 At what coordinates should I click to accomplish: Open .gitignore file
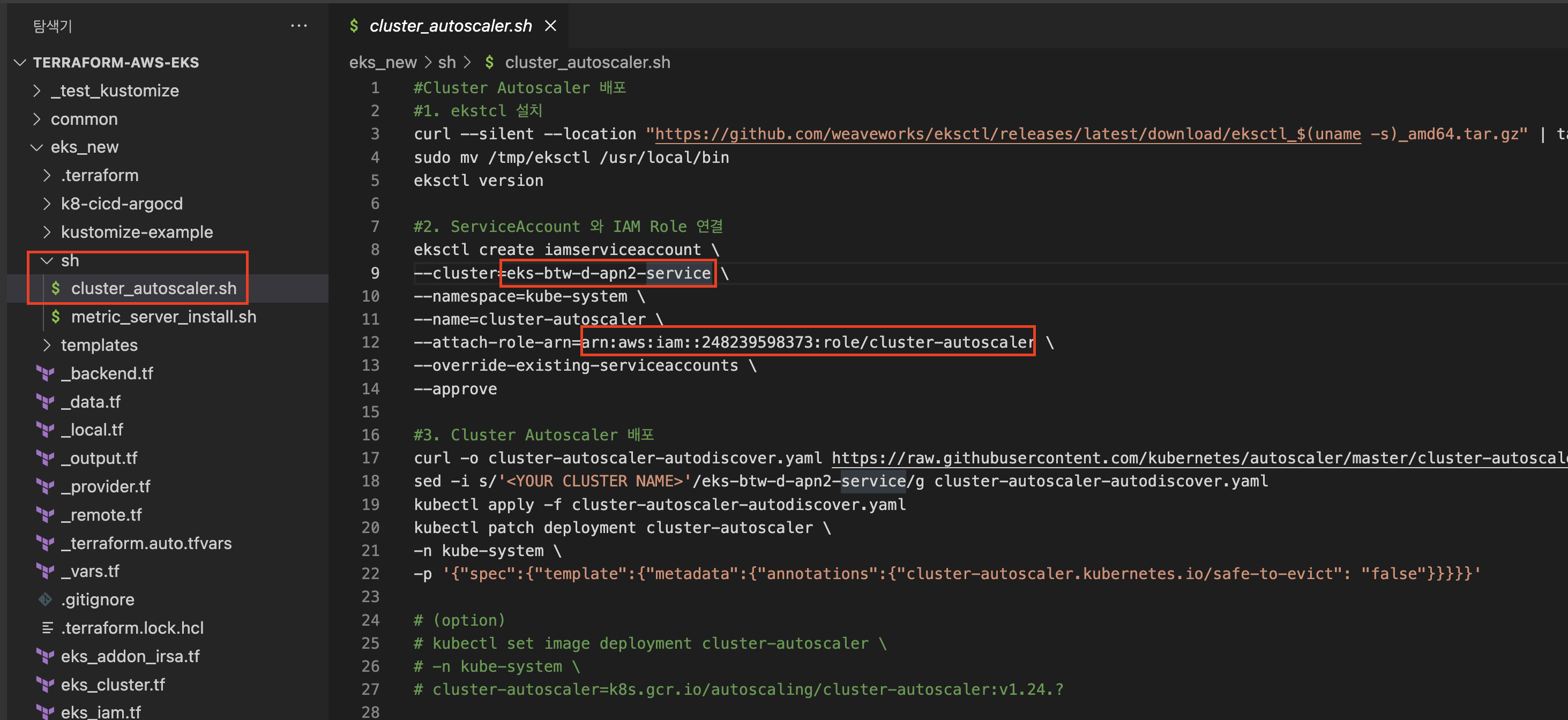pyautogui.click(x=98, y=599)
